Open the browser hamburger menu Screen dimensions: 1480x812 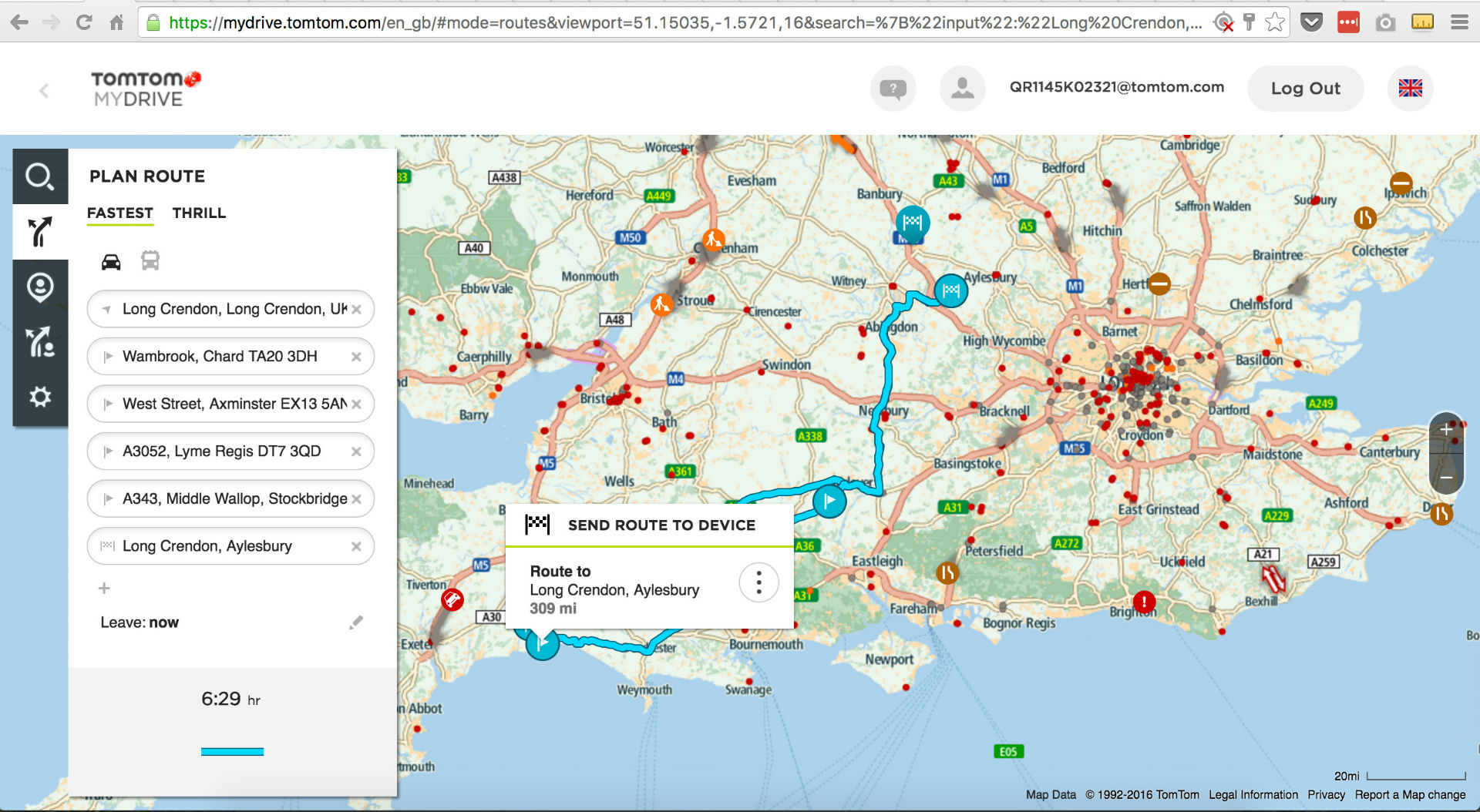tap(1459, 22)
